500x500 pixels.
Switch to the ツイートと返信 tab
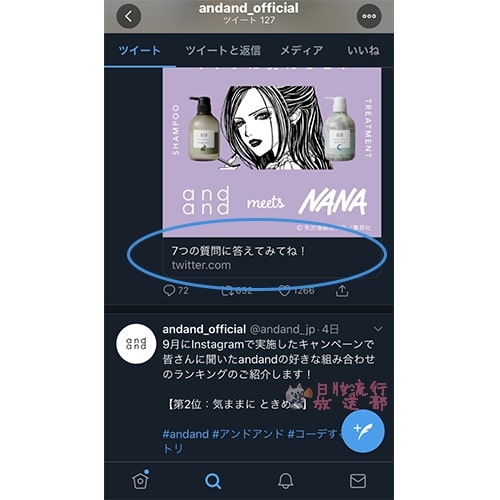pyautogui.click(x=223, y=50)
